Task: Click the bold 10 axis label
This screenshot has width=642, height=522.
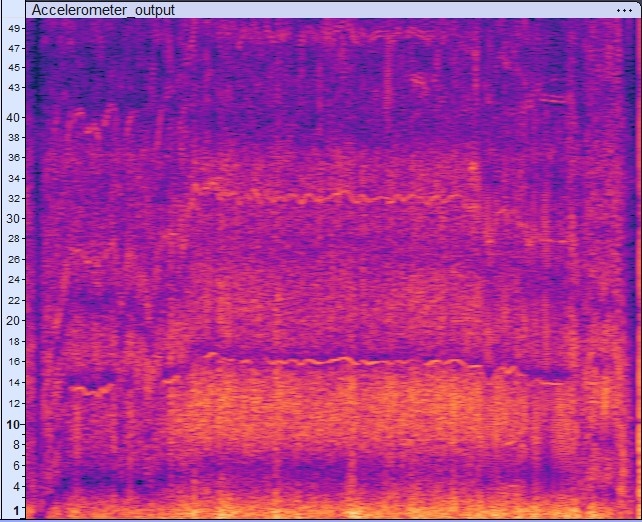Action: tap(14, 424)
